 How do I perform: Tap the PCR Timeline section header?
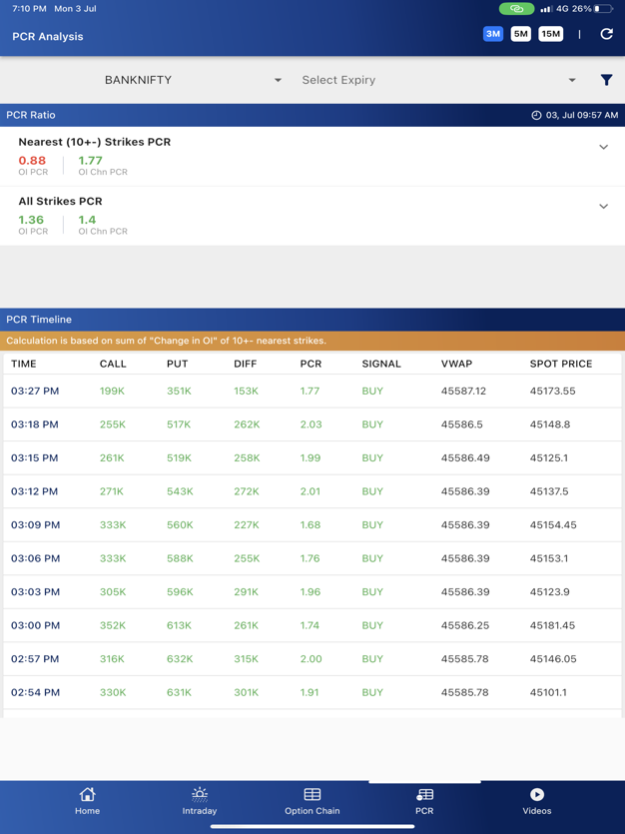39,320
